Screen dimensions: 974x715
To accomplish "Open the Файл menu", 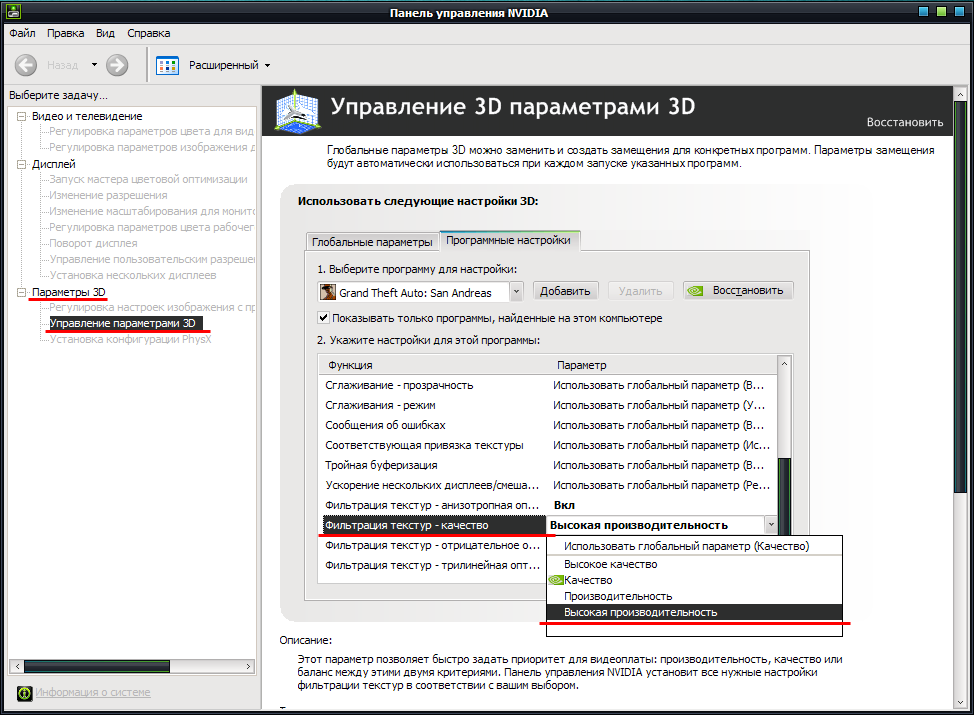I will [x=22, y=33].
